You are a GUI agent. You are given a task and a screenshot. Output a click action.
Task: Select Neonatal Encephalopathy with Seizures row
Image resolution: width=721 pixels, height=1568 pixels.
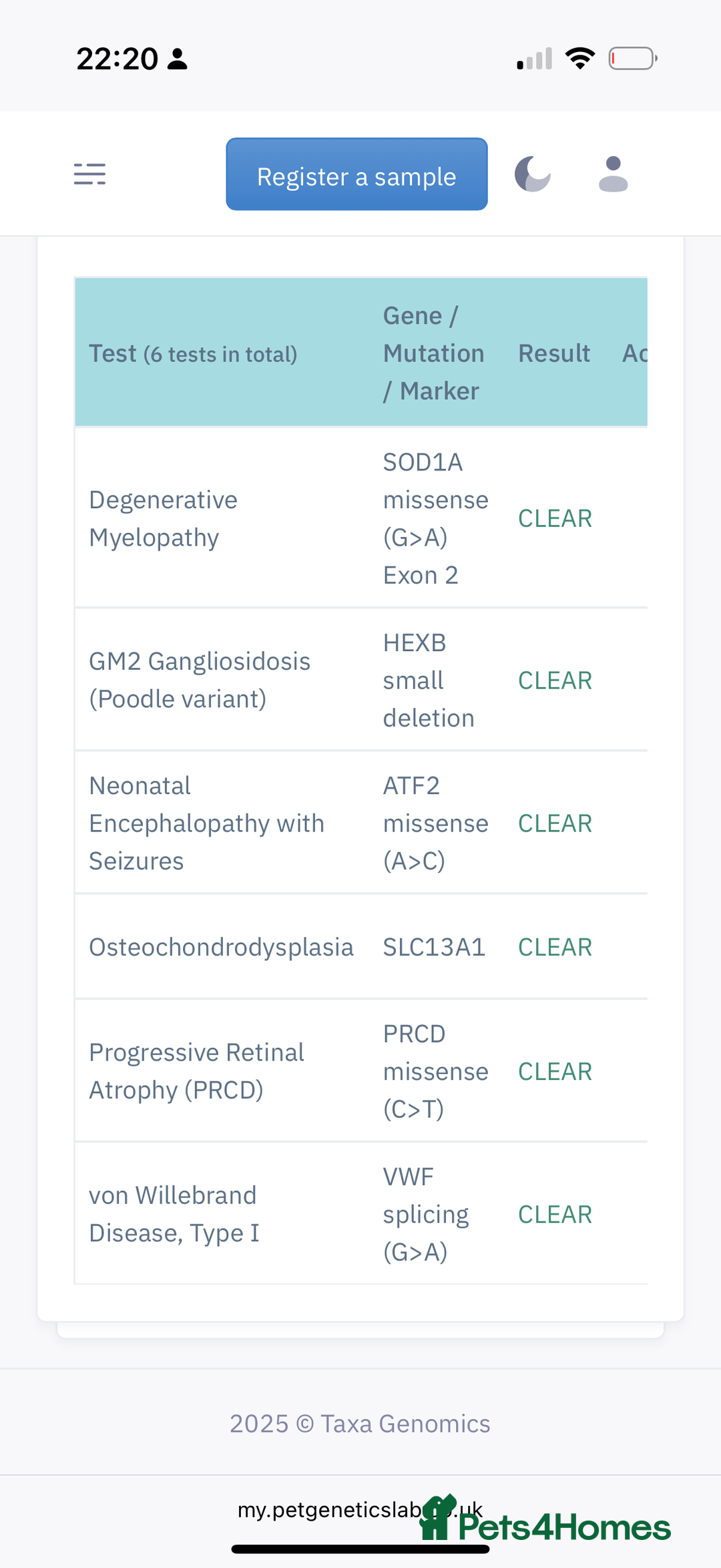click(x=361, y=823)
